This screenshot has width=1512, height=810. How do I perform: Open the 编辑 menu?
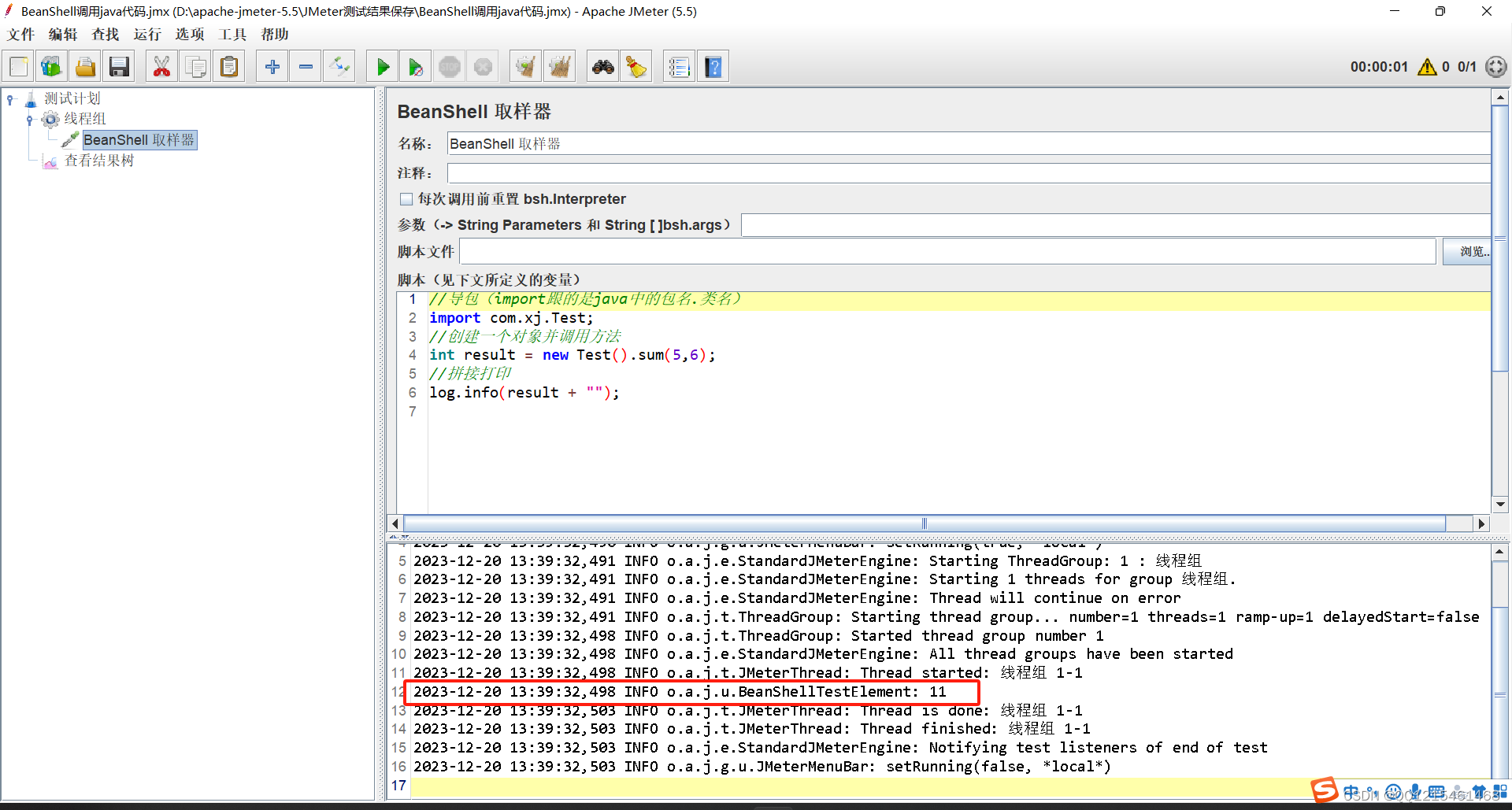click(x=63, y=35)
